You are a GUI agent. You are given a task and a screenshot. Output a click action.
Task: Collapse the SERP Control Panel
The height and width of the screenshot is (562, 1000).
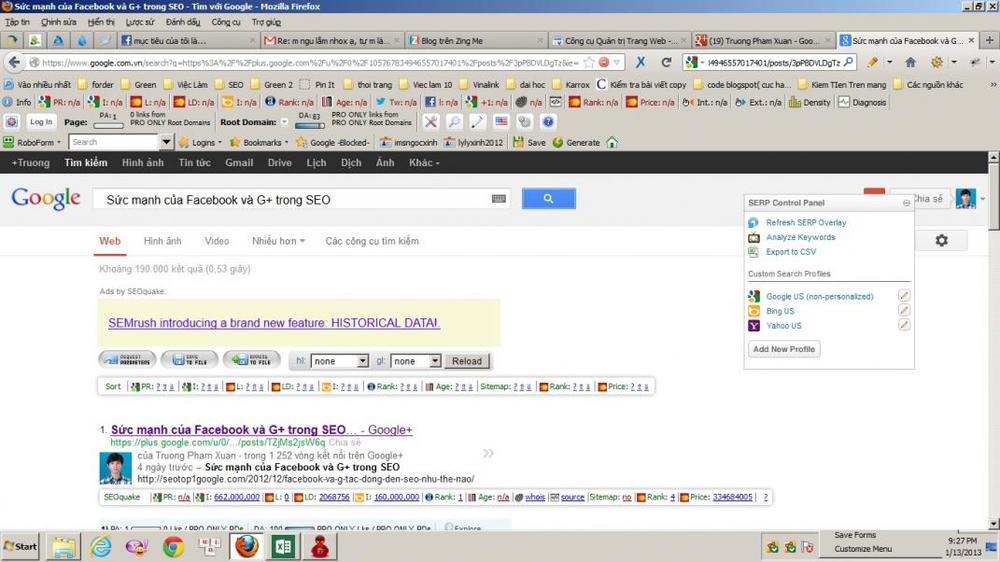[906, 203]
